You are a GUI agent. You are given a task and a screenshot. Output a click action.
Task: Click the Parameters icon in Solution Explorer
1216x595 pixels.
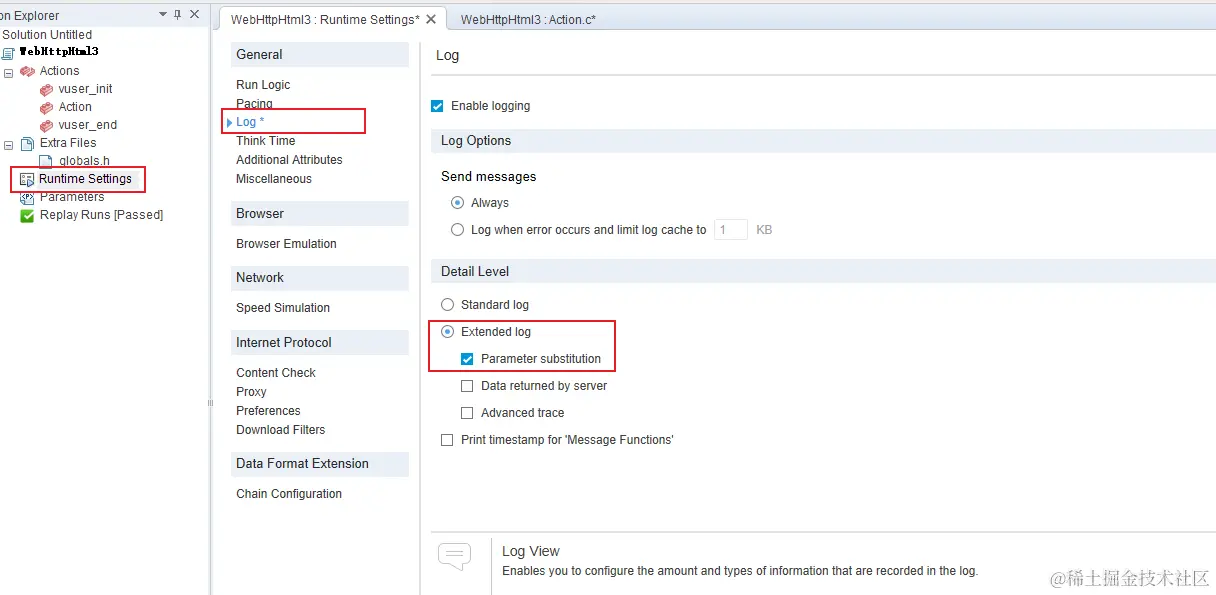point(27,197)
